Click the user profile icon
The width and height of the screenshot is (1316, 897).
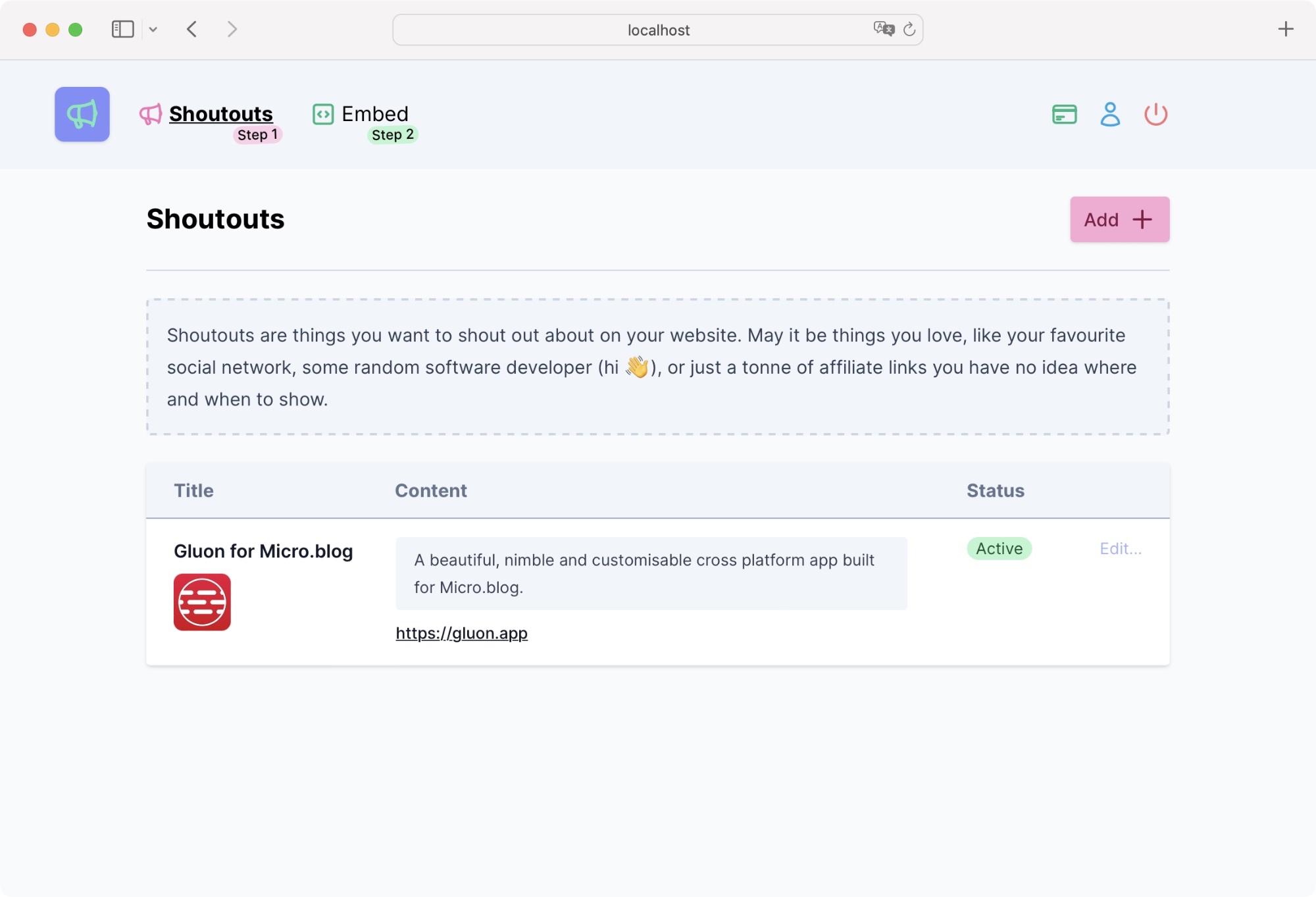(1110, 114)
